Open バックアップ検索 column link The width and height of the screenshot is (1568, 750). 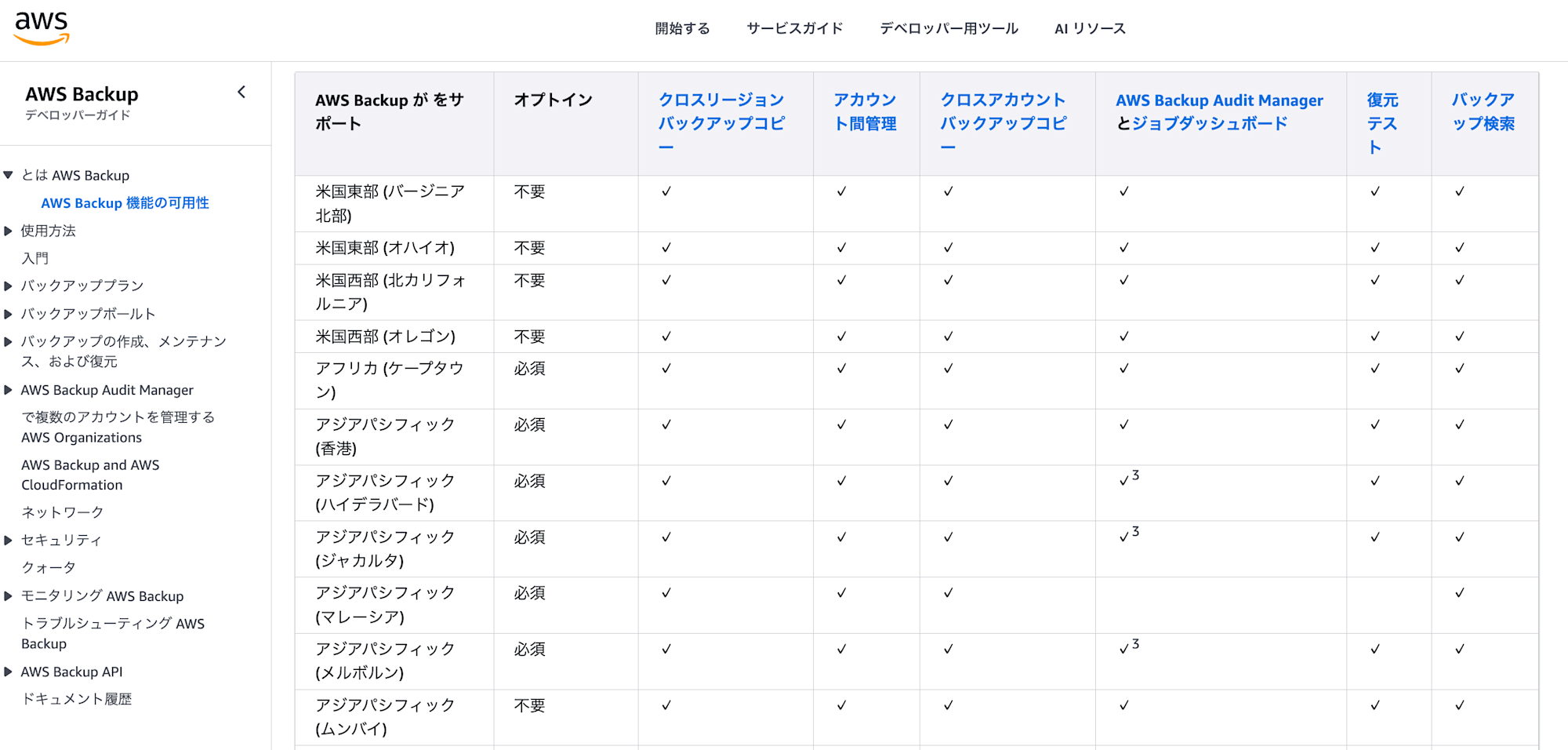point(1483,111)
